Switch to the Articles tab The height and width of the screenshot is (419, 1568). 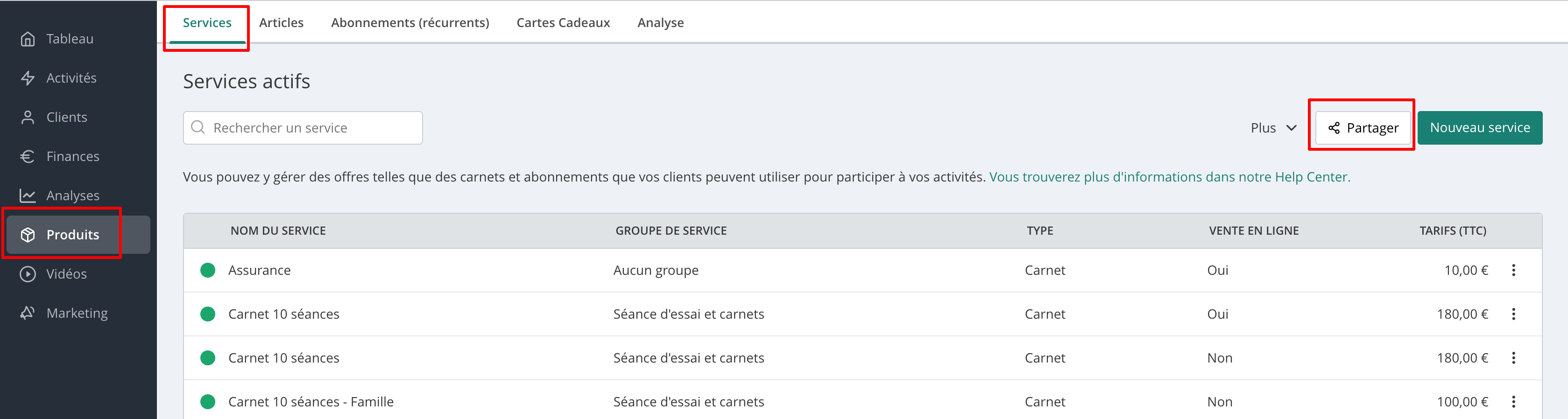281,22
